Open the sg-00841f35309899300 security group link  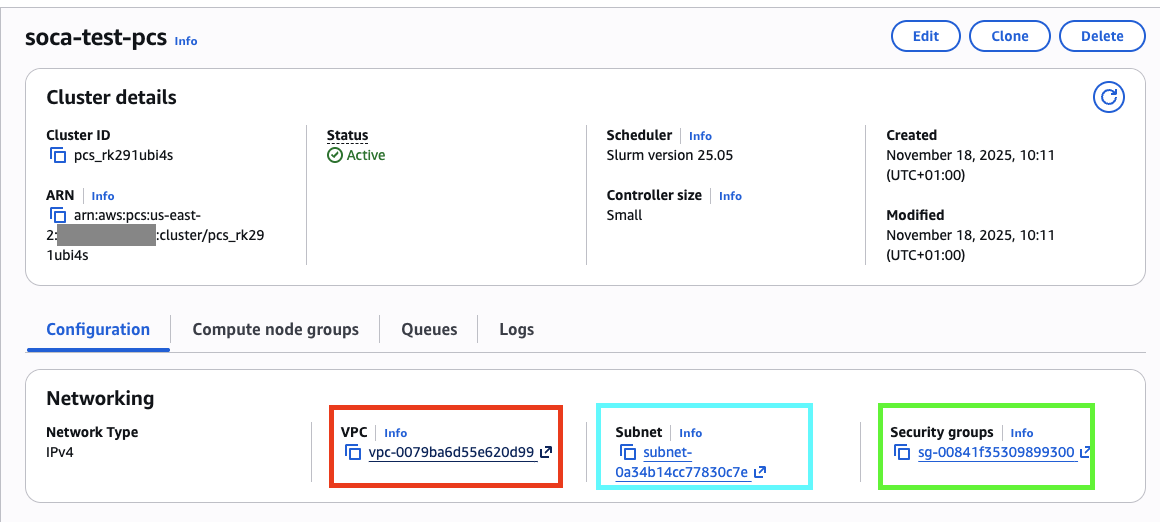(996, 453)
